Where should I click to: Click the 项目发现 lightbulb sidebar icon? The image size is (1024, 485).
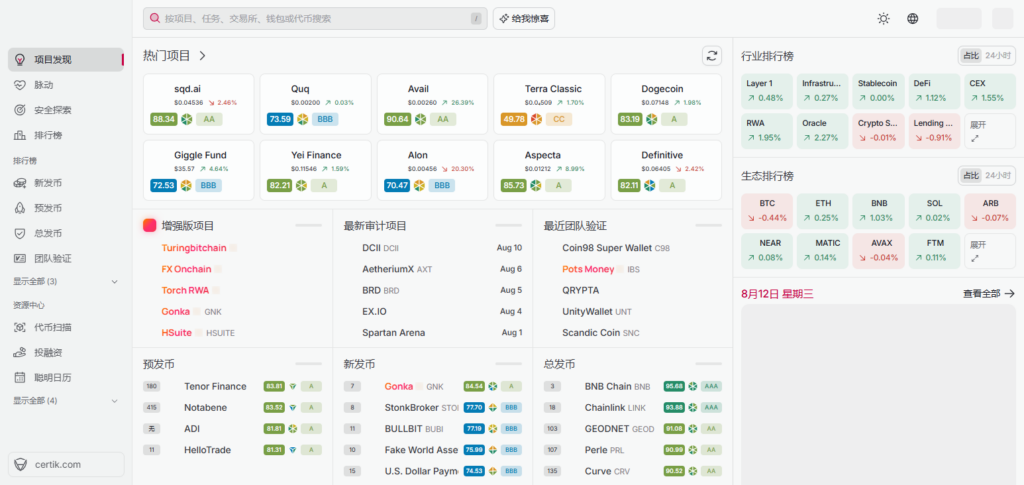click(20, 59)
